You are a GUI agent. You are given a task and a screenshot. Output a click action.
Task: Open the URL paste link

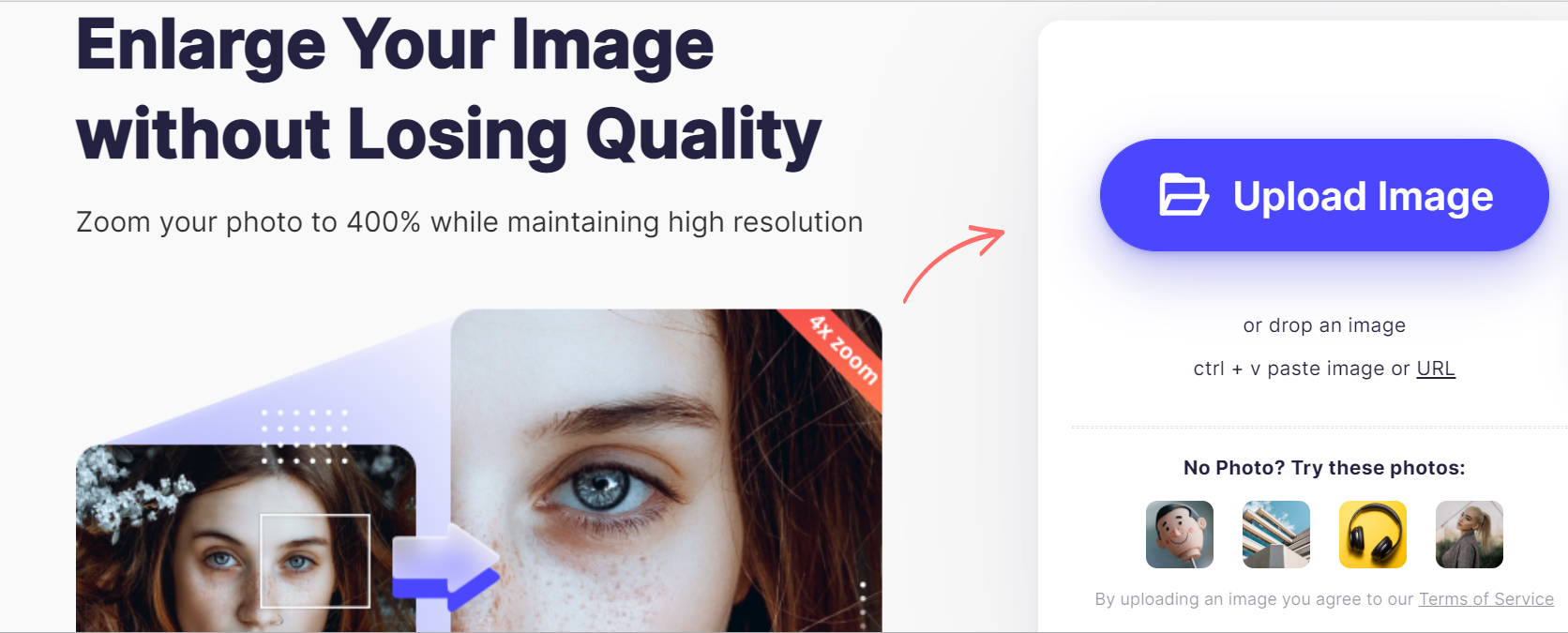[x=1436, y=369]
